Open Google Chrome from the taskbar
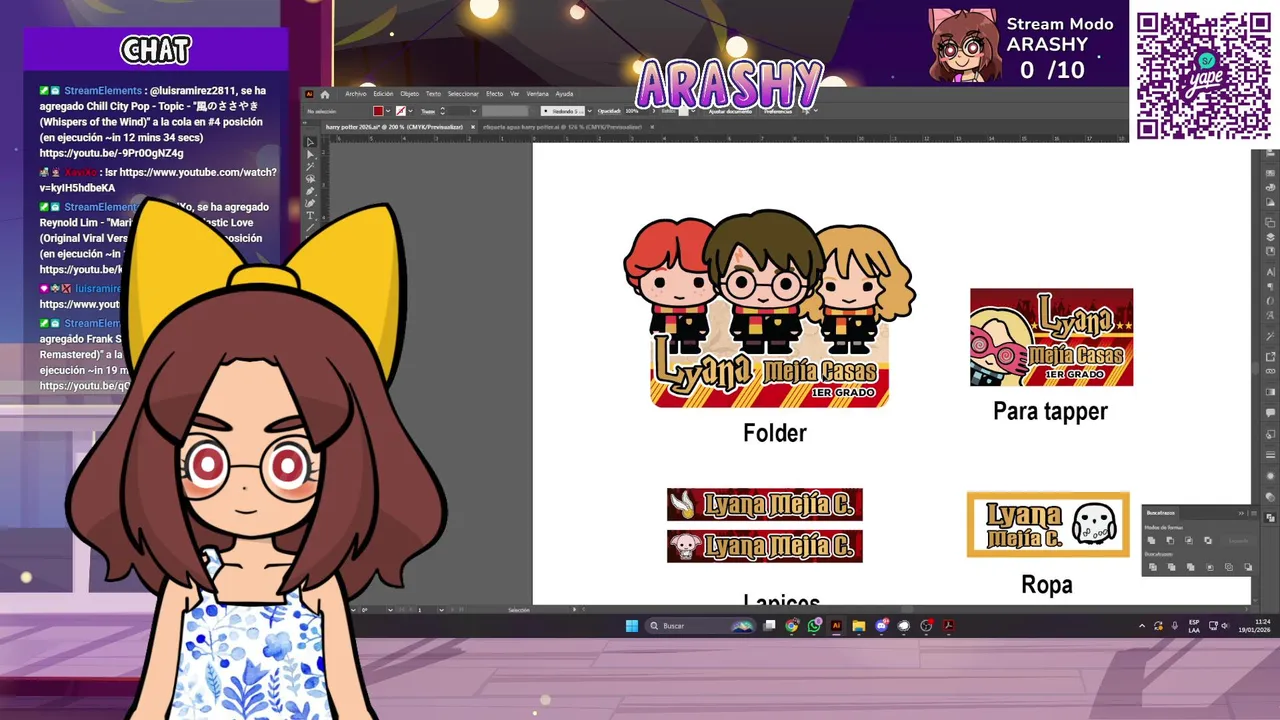This screenshot has height=720, width=1280. (x=792, y=626)
